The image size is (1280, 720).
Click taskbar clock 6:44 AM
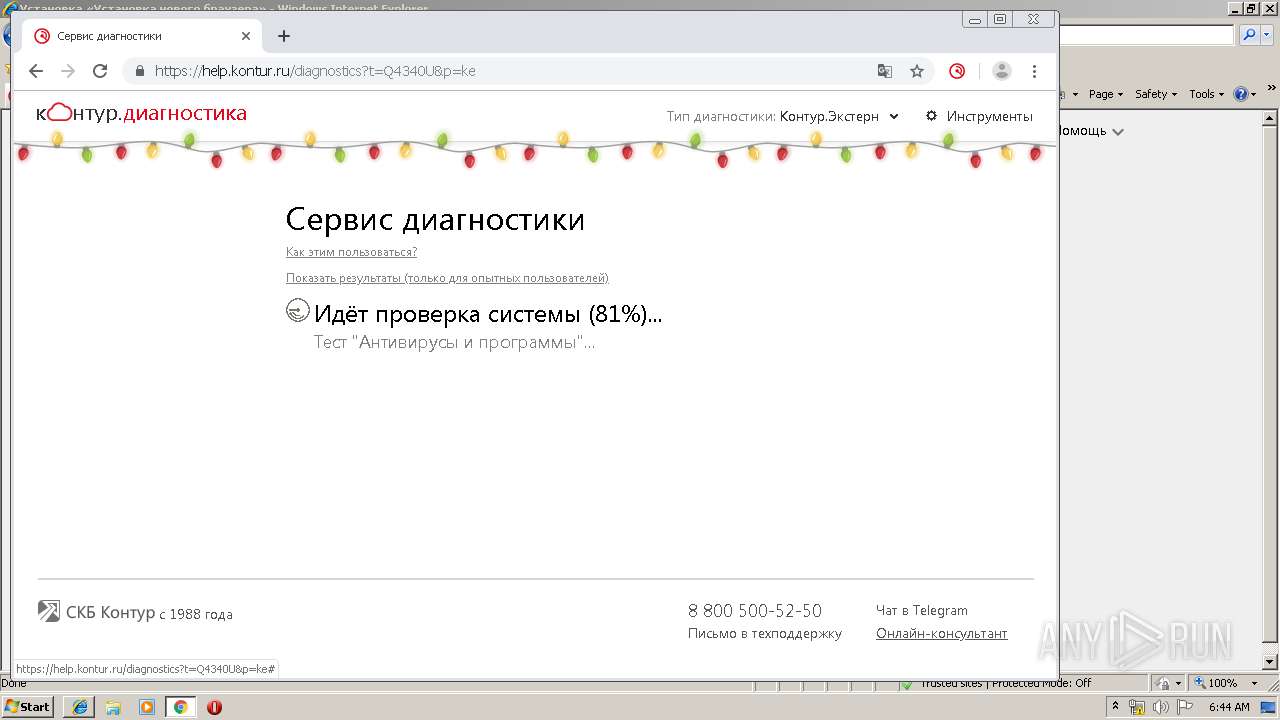coord(1229,707)
